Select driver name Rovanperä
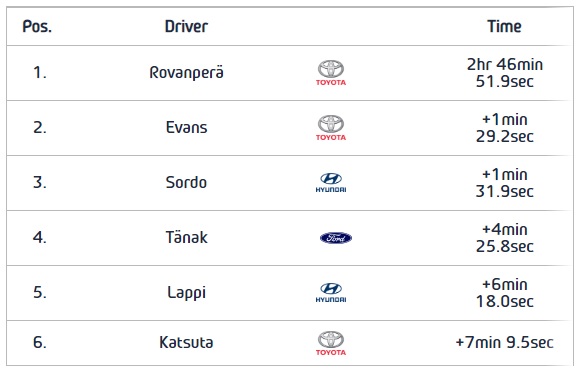Screen dimensions: 579x371 point(186,73)
